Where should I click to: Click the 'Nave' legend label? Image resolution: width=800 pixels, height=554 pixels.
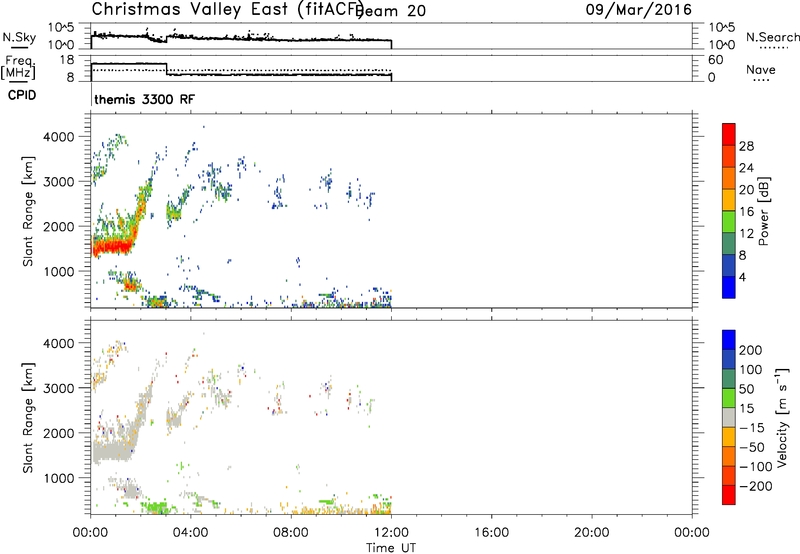(x=761, y=69)
